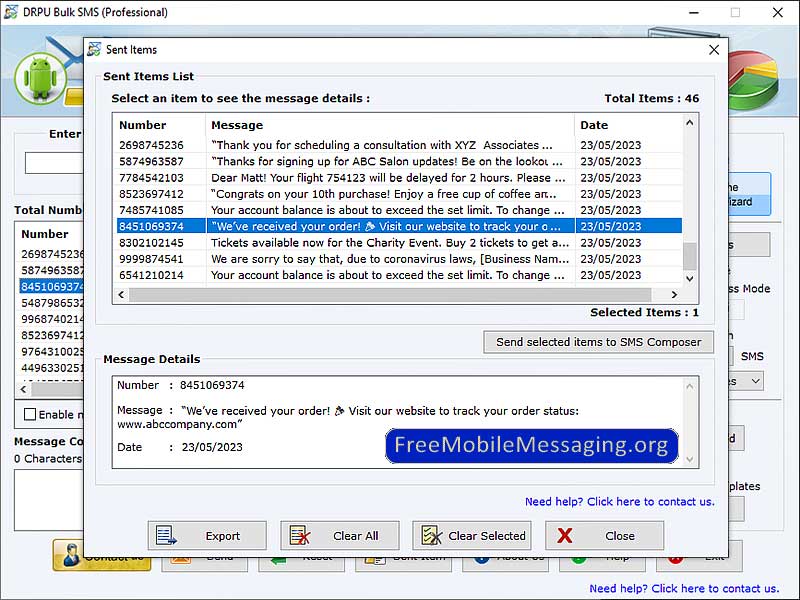Click the DRPU Bulk SMS title bar icon
The image size is (800, 600).
(x=11, y=12)
